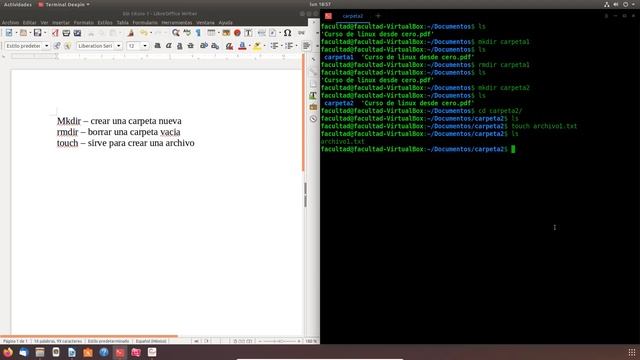640x360 pixels.
Task: Open the Navigator deck in the sidebar
Action: click(x=313, y=119)
